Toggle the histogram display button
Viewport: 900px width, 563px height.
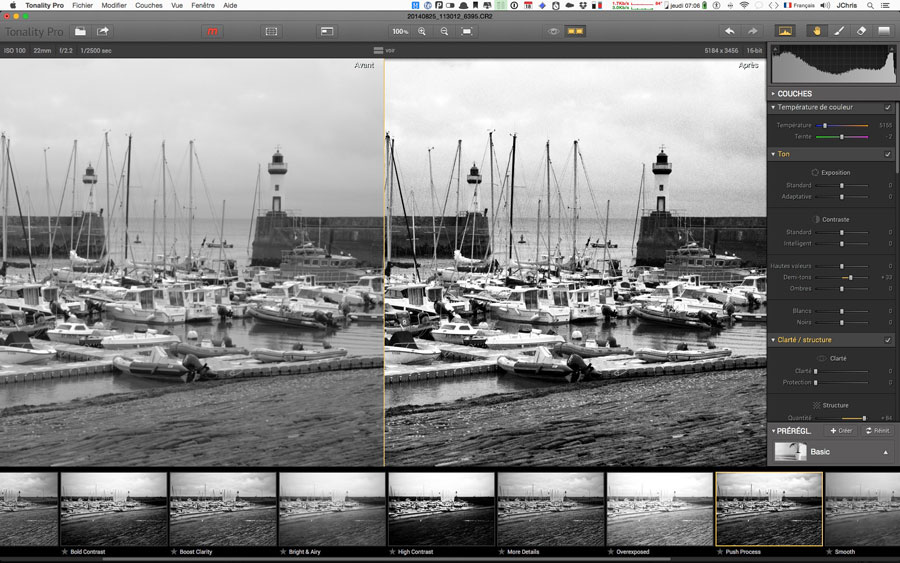pyautogui.click(x=785, y=31)
